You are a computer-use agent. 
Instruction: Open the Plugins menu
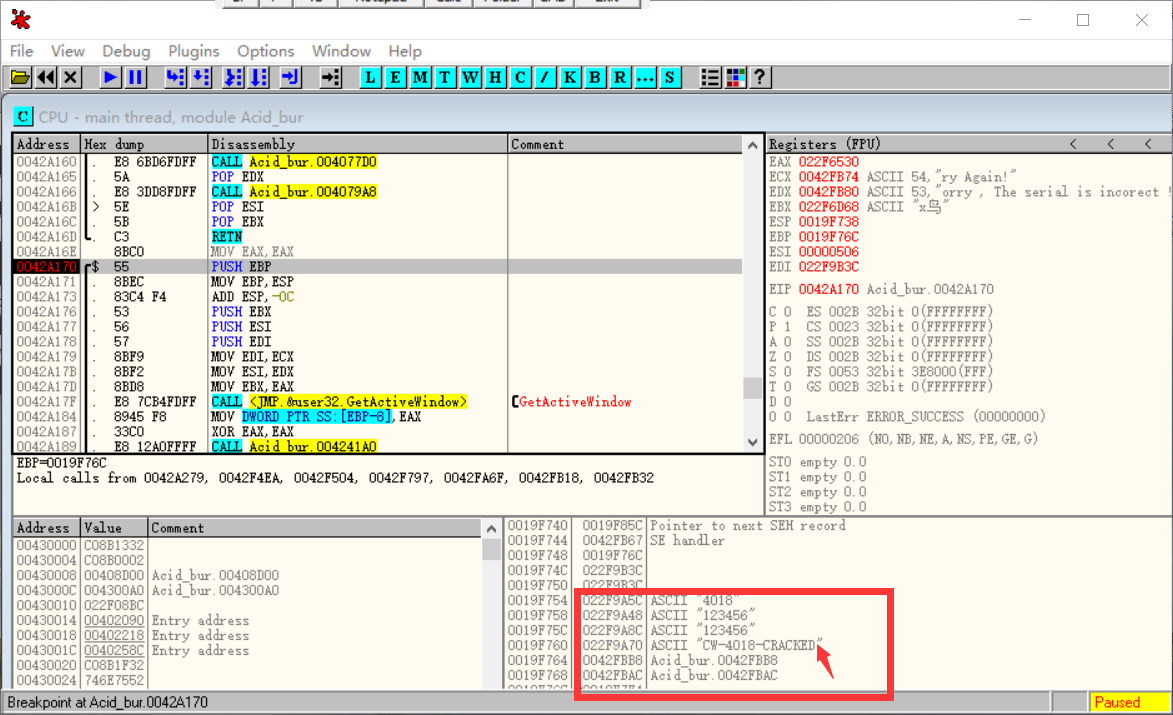(x=194, y=51)
